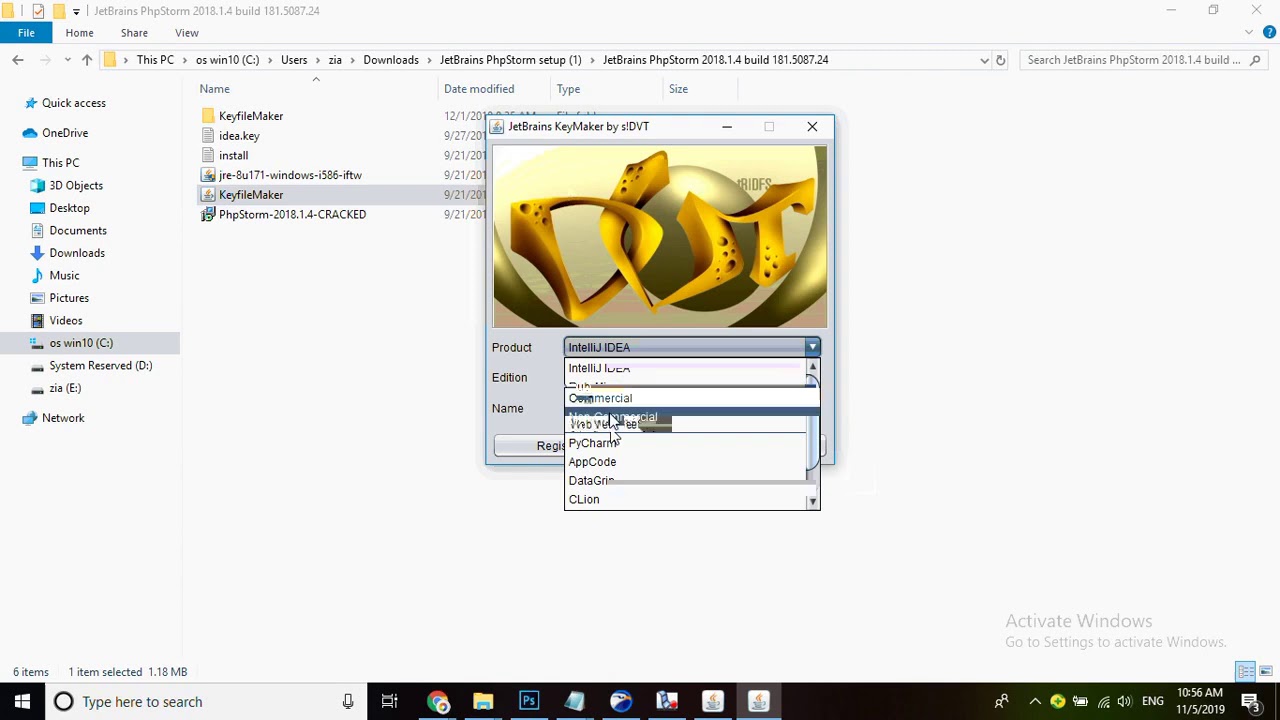The image size is (1280, 720).
Task: Open the Product combo box in KeyMaker
Action: point(692,347)
